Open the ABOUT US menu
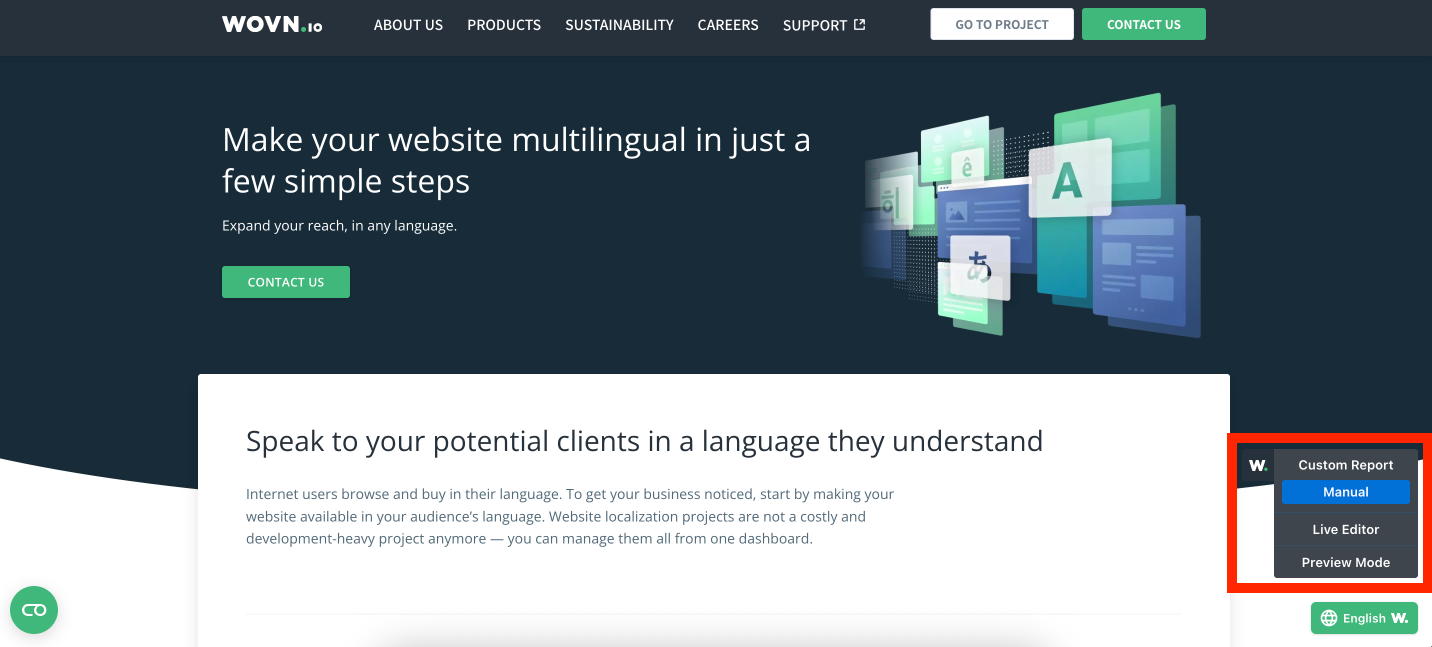This screenshot has width=1432, height=647. point(408,25)
